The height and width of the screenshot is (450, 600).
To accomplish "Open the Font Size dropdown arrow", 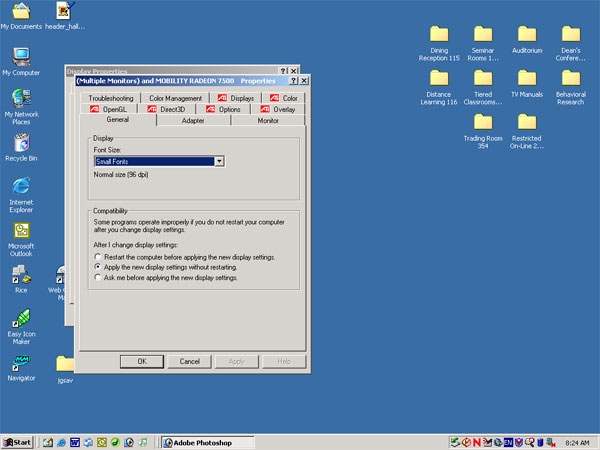I will pyautogui.click(x=219, y=161).
